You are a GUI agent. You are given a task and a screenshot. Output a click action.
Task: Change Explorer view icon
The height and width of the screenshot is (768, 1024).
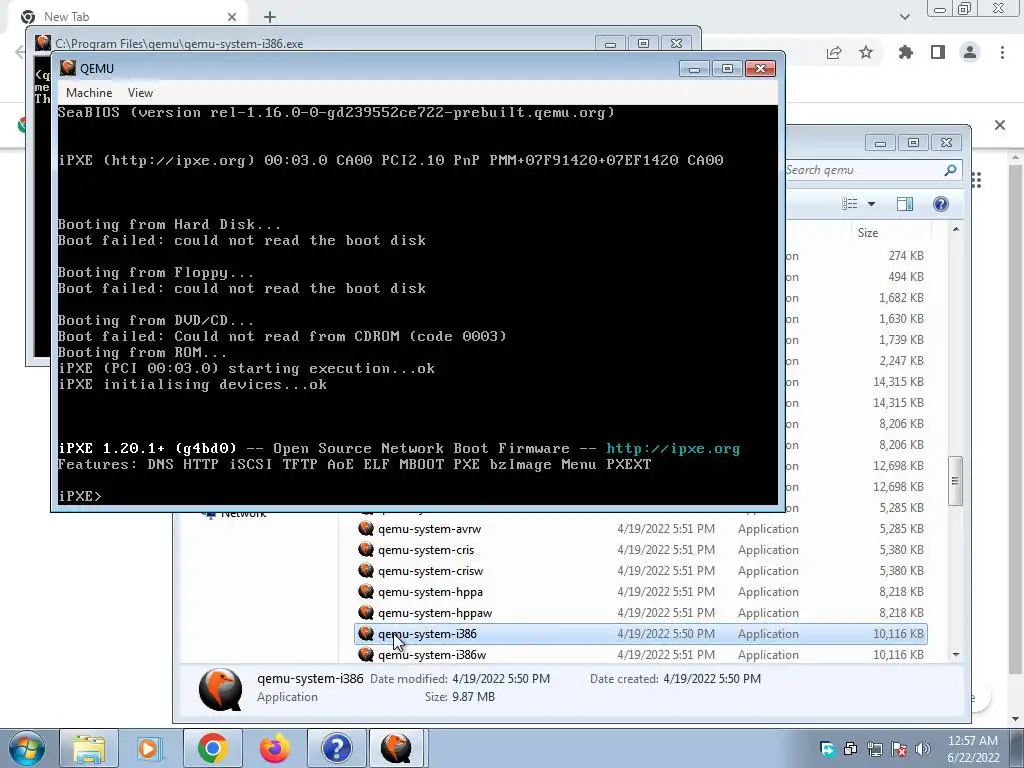point(850,204)
